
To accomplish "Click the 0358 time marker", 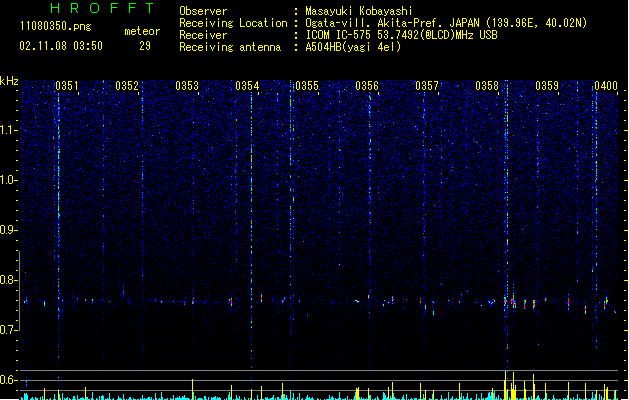I will [x=487, y=86].
